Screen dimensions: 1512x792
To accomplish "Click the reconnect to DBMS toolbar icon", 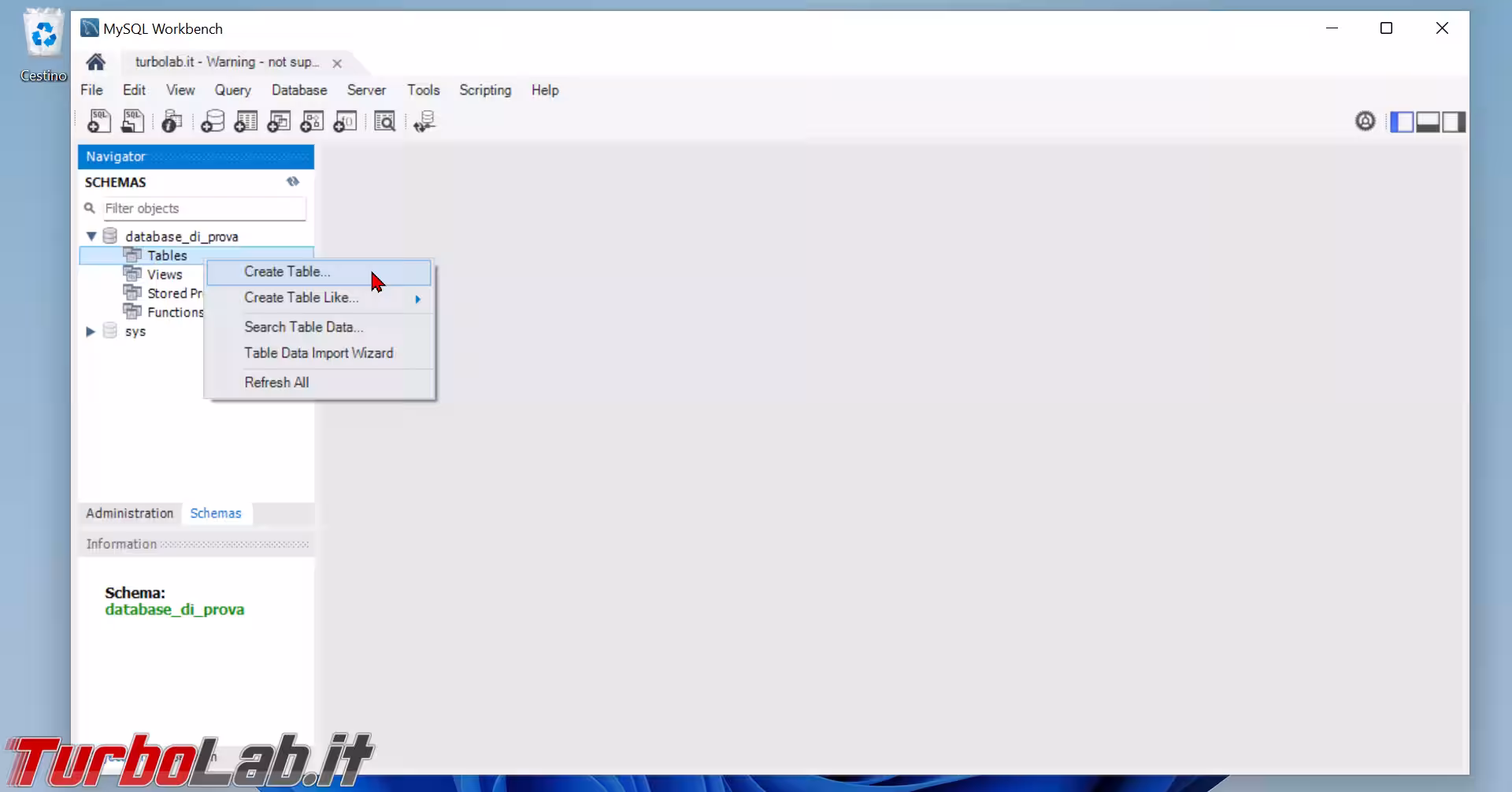I will (x=424, y=121).
